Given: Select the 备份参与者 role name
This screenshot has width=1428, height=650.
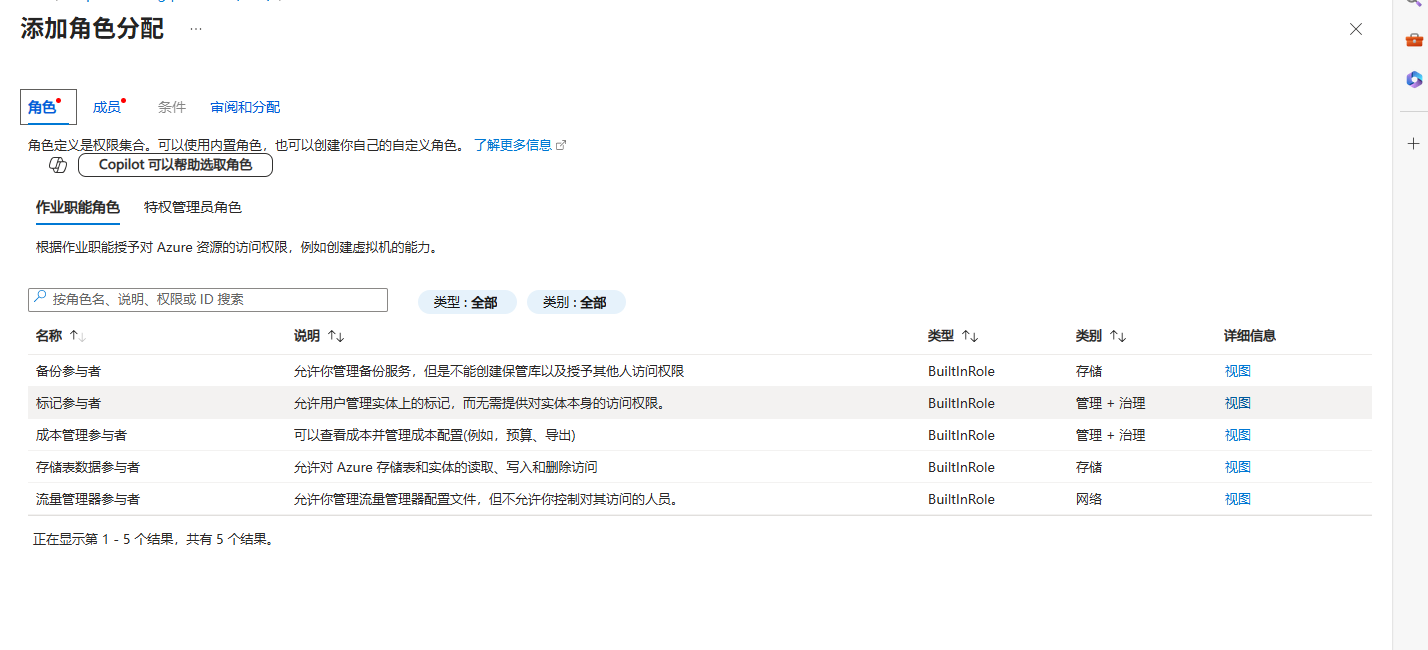Looking at the screenshot, I should (x=68, y=371).
